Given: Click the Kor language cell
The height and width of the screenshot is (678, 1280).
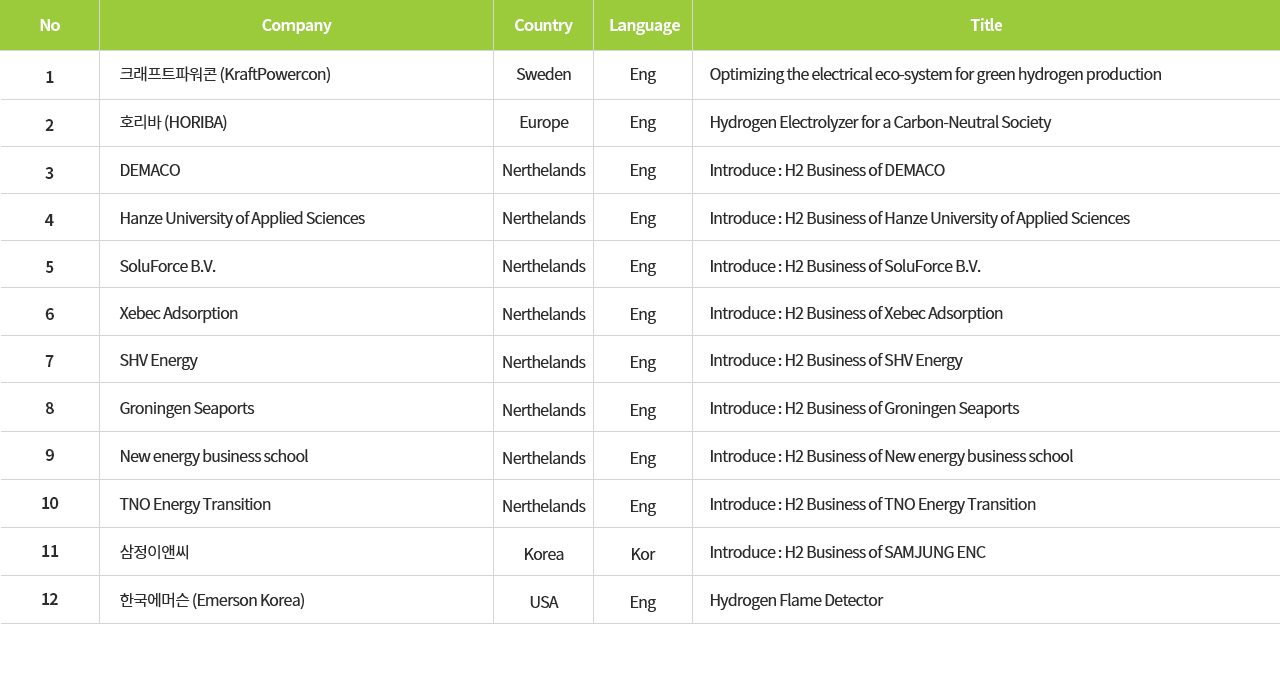Looking at the screenshot, I should pos(642,554).
